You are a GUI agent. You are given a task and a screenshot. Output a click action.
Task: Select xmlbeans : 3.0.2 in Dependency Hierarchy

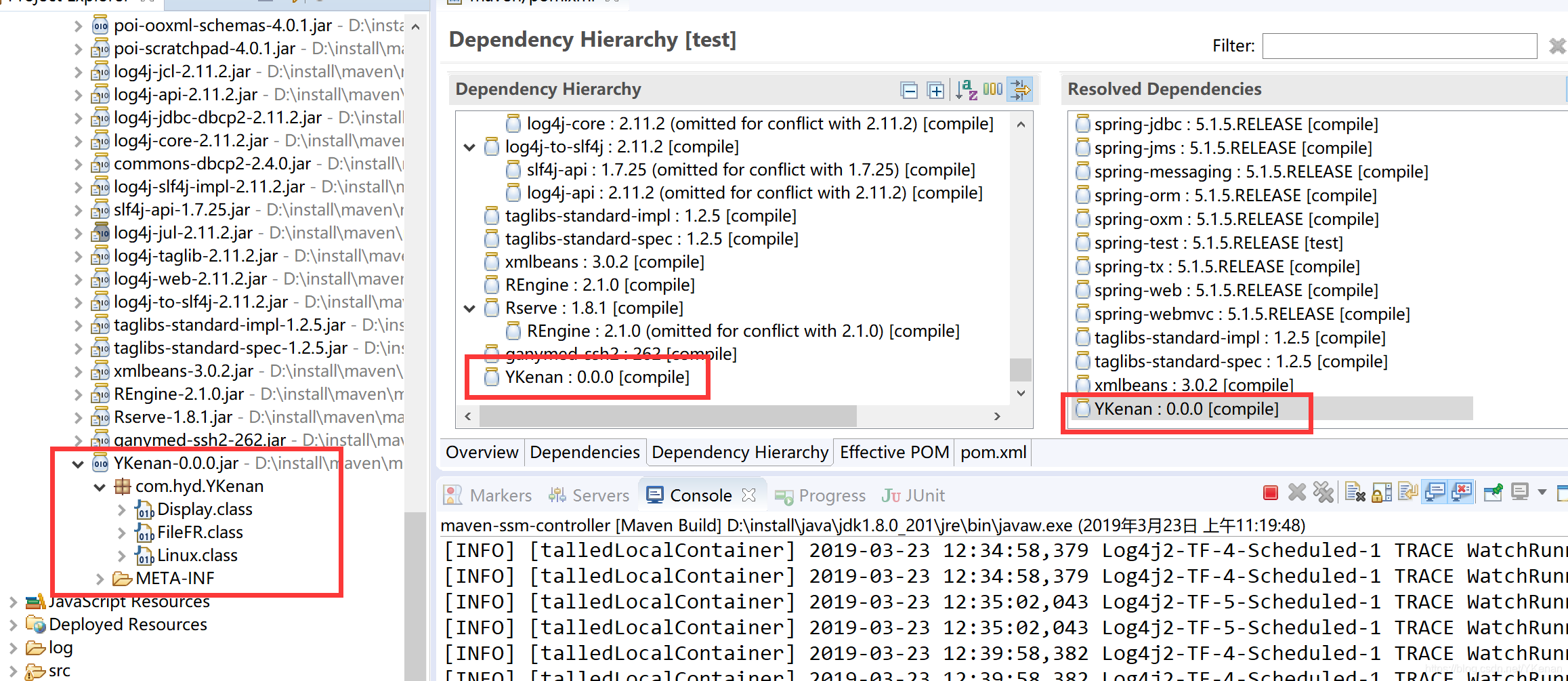tap(604, 262)
